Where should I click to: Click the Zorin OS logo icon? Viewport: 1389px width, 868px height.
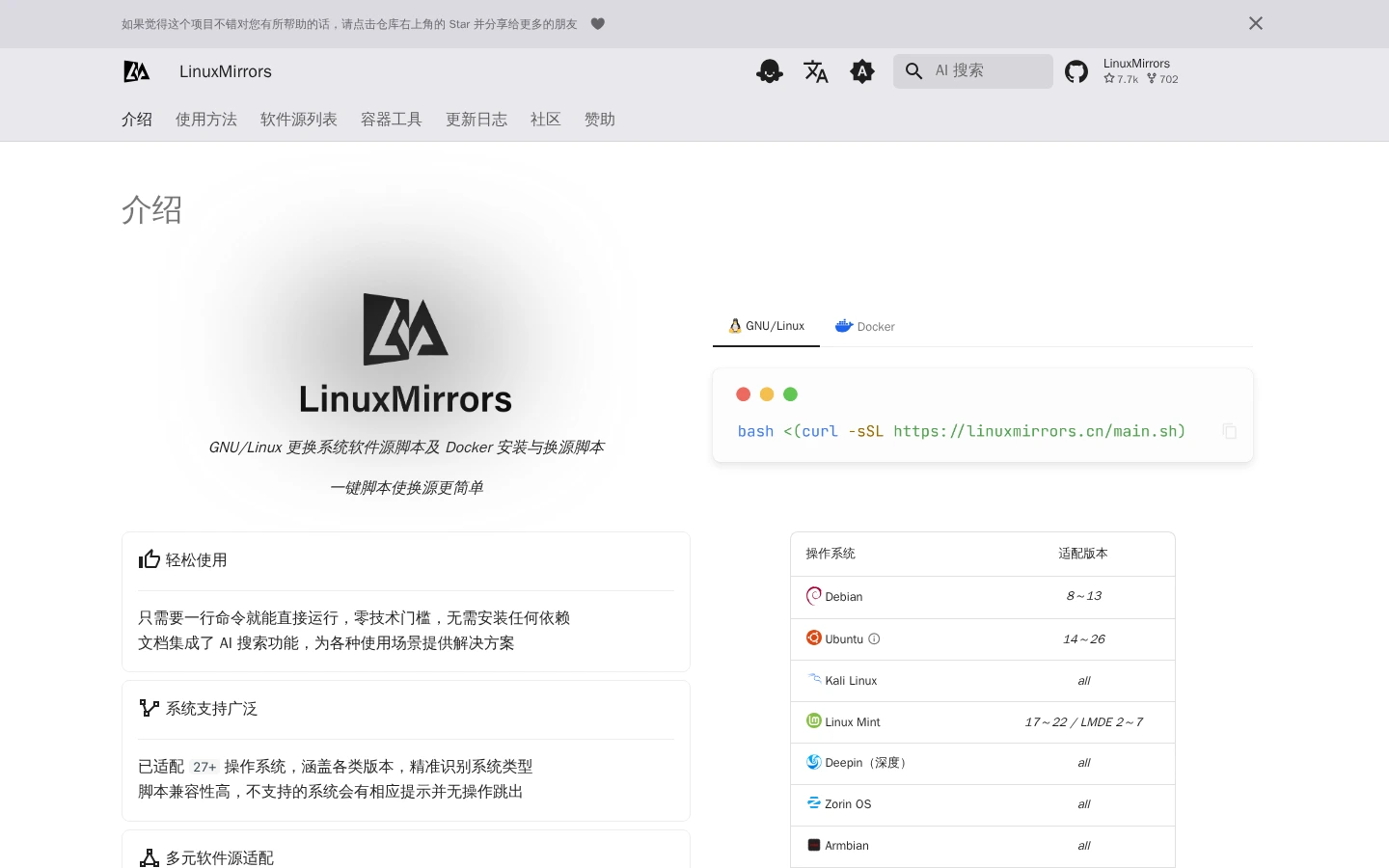click(x=814, y=802)
